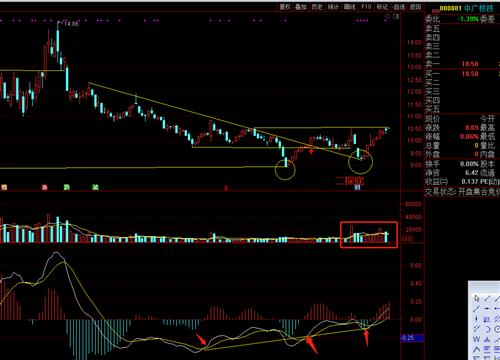Pick the rectangle drawing tool
The width and height of the screenshot is (500, 360).
pos(487,319)
